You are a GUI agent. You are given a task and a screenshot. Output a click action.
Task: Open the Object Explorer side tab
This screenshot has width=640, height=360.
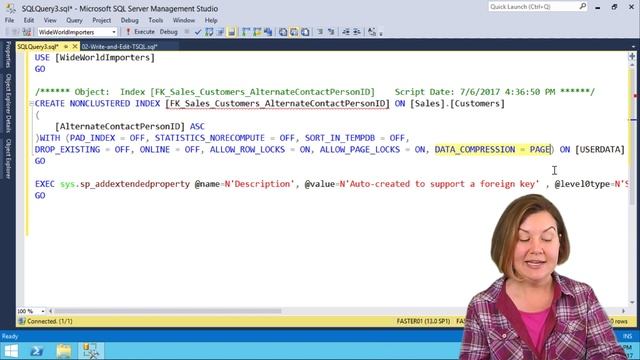click(x=7, y=159)
